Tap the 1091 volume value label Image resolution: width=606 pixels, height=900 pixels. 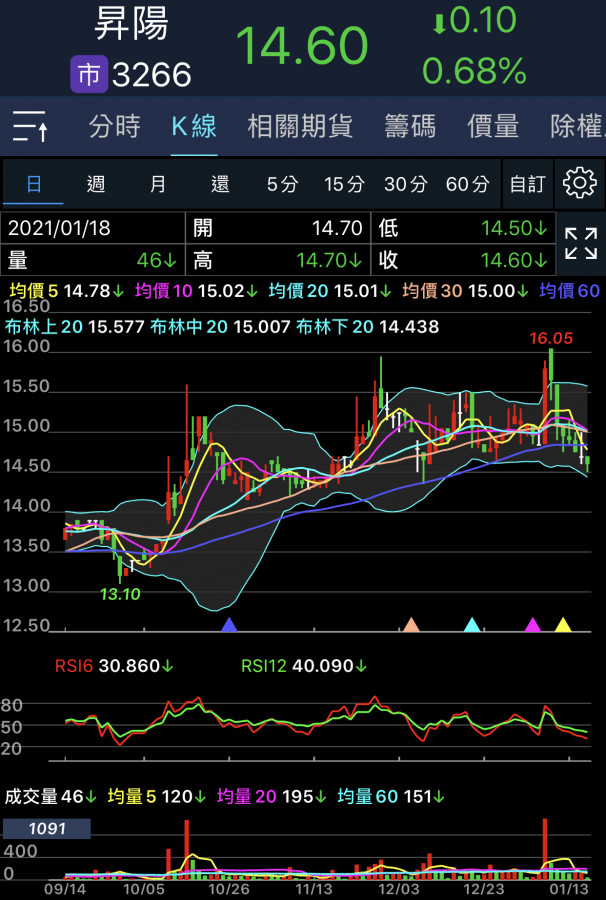(x=47, y=829)
